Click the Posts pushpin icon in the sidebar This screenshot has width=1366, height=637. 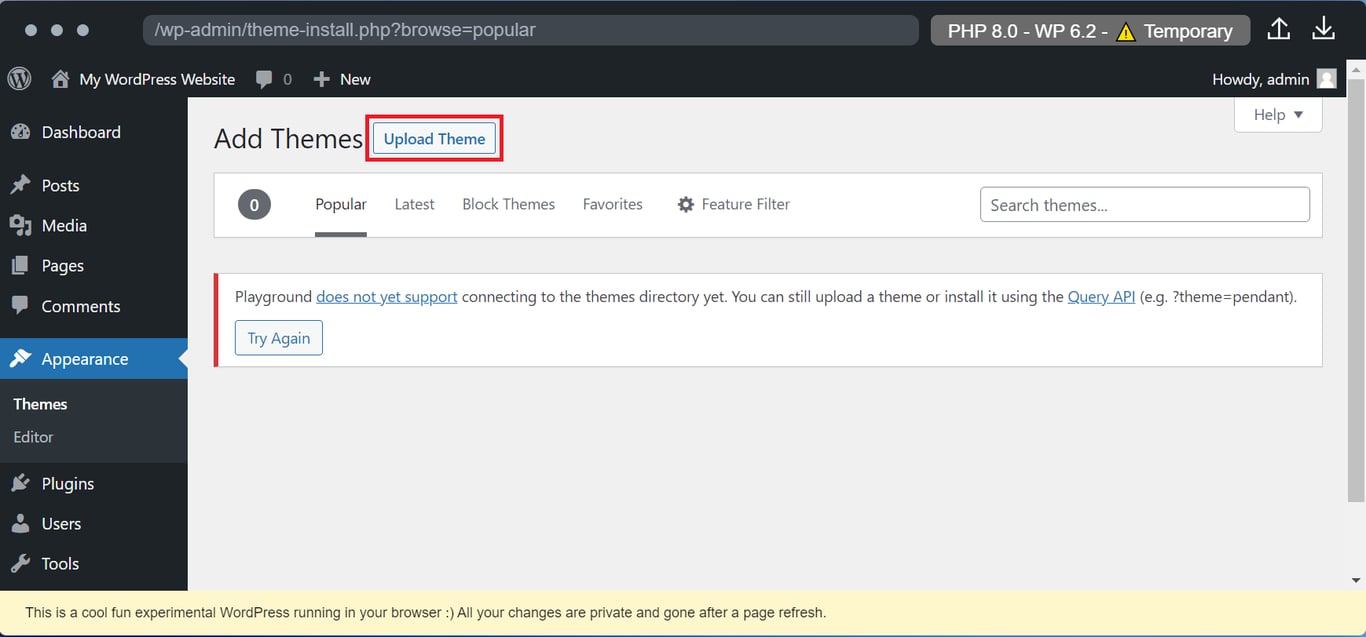click(x=23, y=185)
